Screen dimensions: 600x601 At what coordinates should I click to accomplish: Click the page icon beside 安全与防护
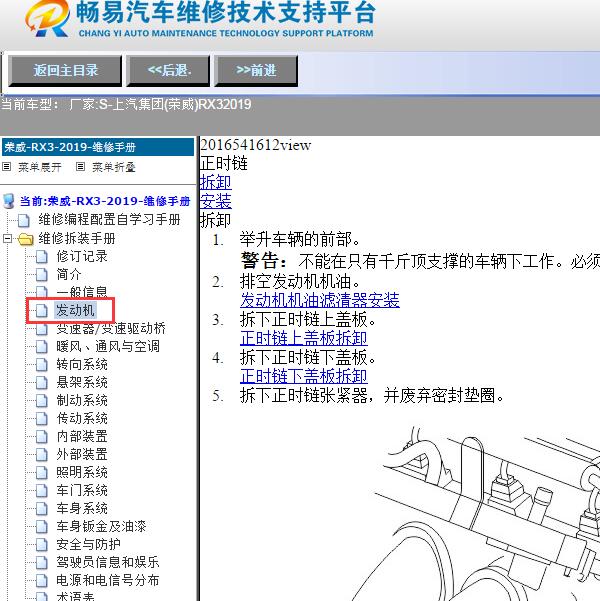42,545
